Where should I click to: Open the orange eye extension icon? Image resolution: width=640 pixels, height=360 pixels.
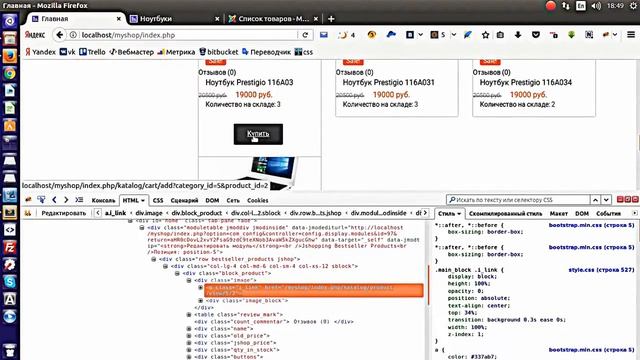point(371,35)
